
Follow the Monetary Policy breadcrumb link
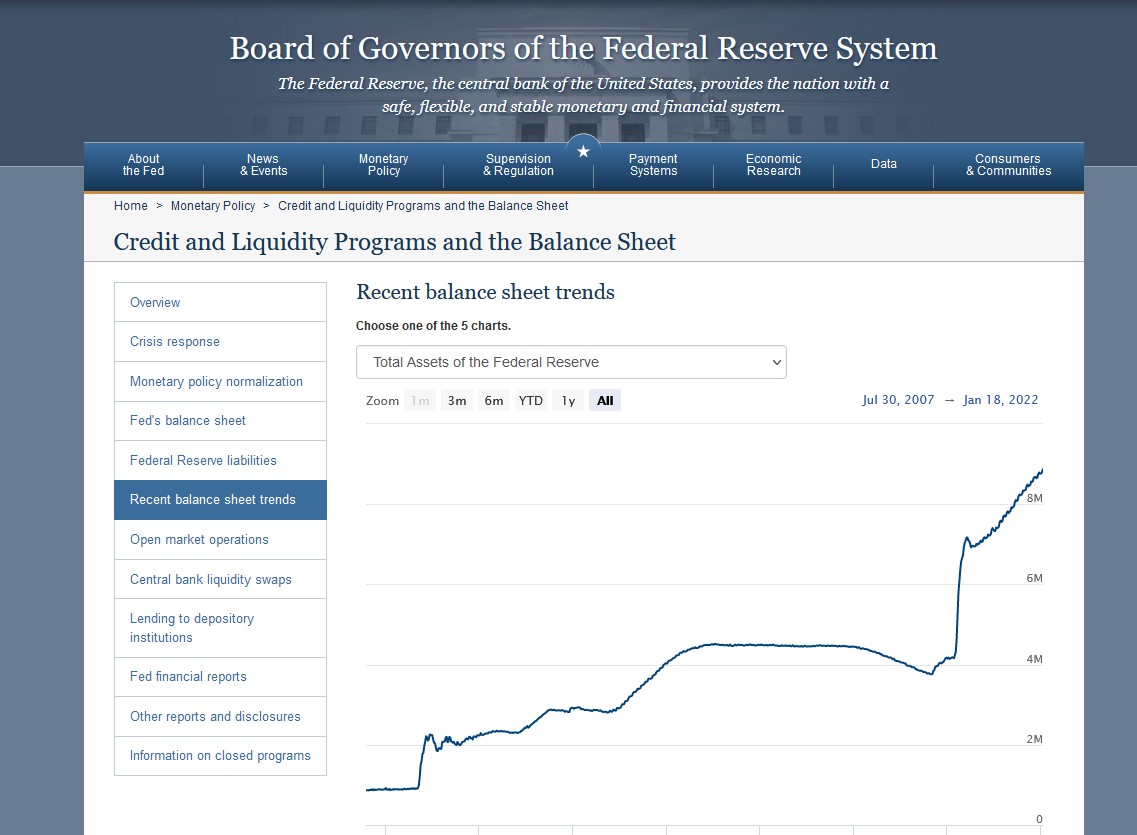click(x=213, y=206)
